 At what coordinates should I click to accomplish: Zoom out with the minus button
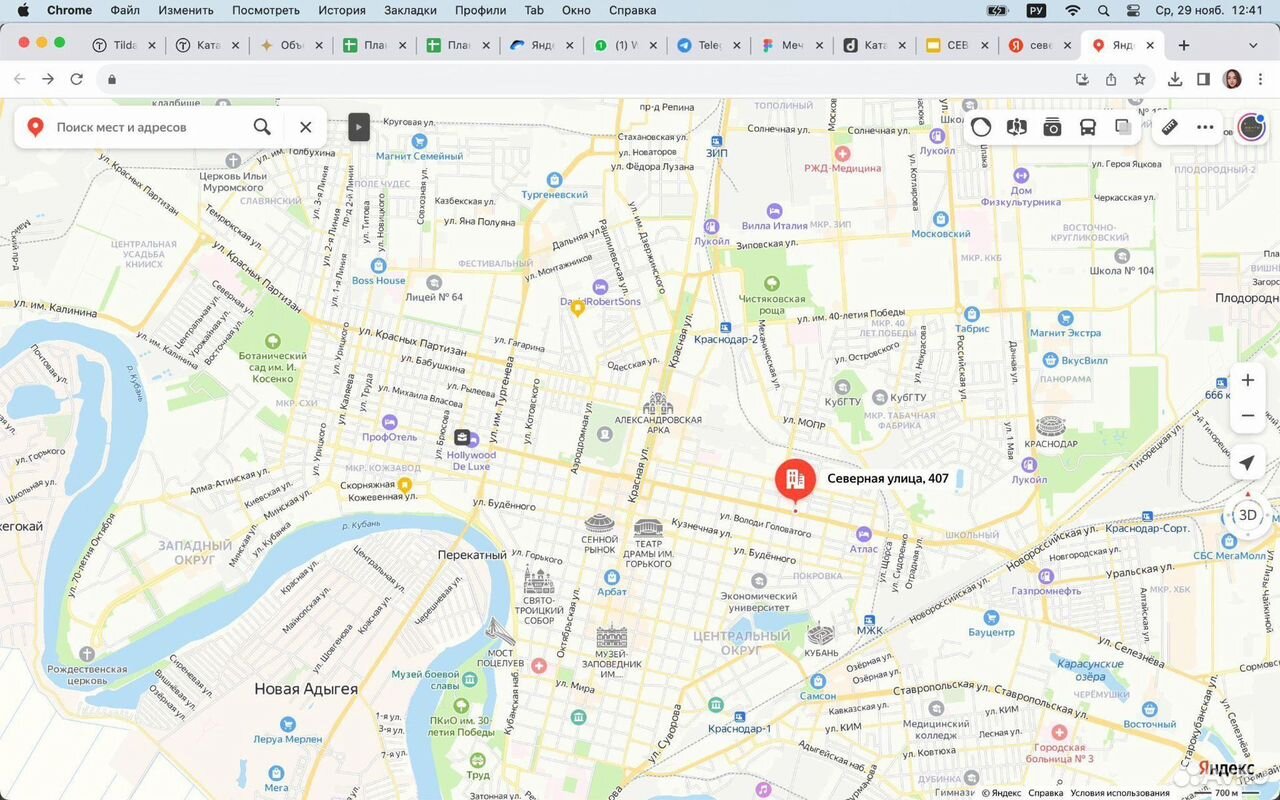point(1248,415)
